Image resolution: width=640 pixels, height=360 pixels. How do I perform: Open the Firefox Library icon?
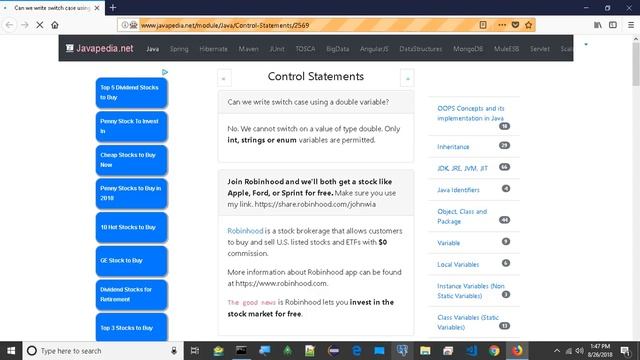(x=598, y=25)
